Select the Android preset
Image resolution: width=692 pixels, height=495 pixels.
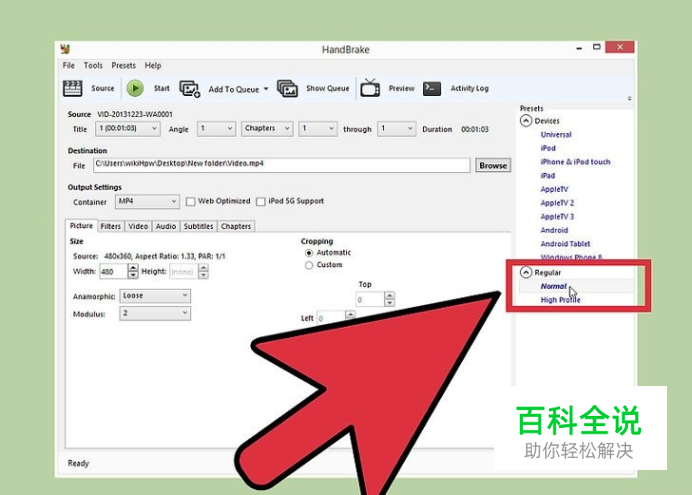tap(554, 230)
